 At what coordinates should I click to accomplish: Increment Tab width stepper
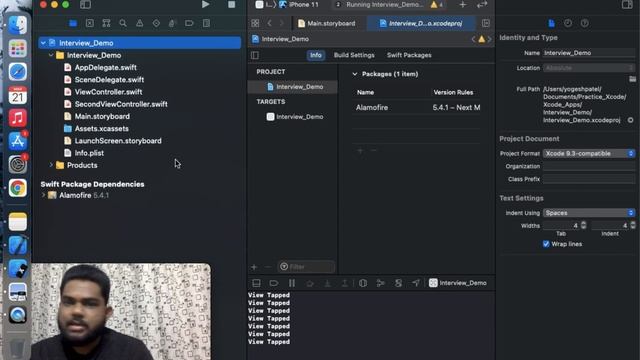584,223
